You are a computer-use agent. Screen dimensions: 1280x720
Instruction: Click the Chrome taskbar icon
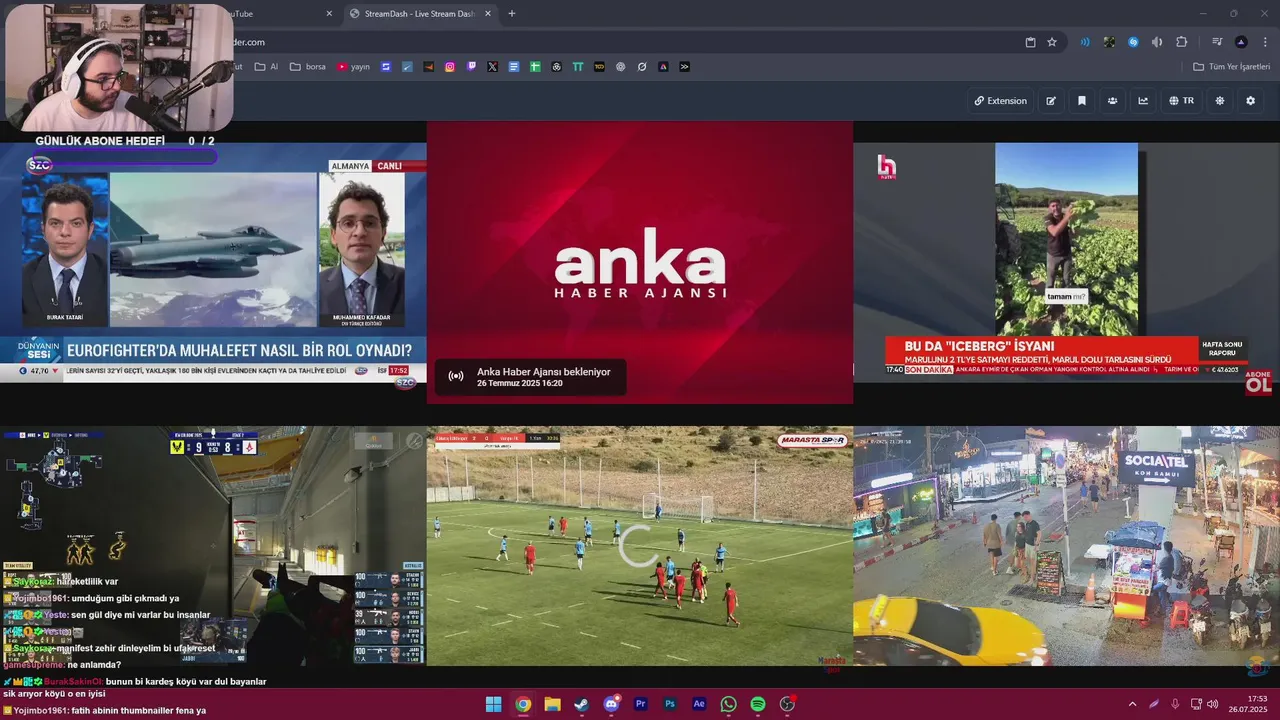point(523,704)
